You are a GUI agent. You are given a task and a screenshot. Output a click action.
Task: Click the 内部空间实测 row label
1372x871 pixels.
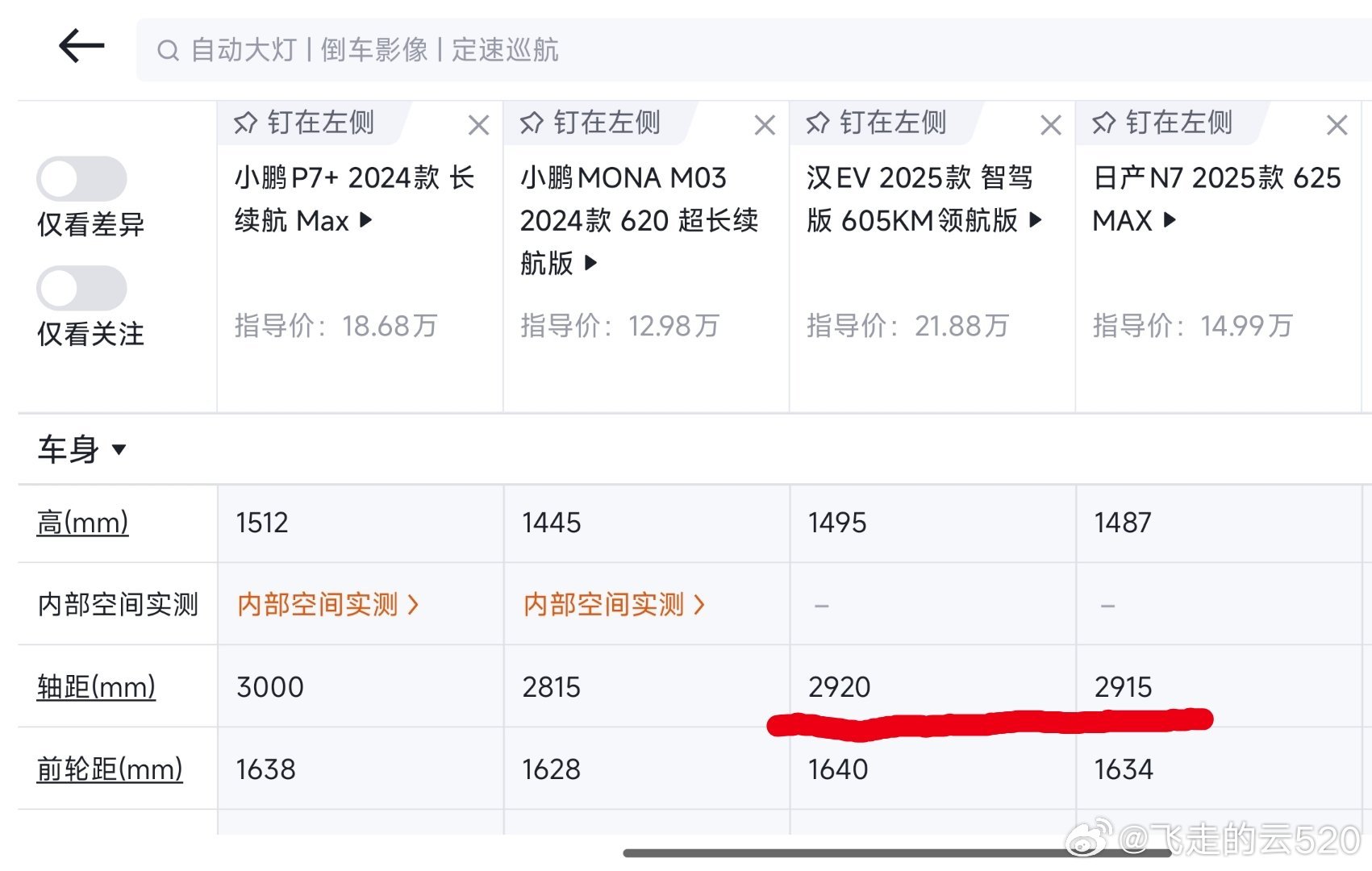[118, 604]
